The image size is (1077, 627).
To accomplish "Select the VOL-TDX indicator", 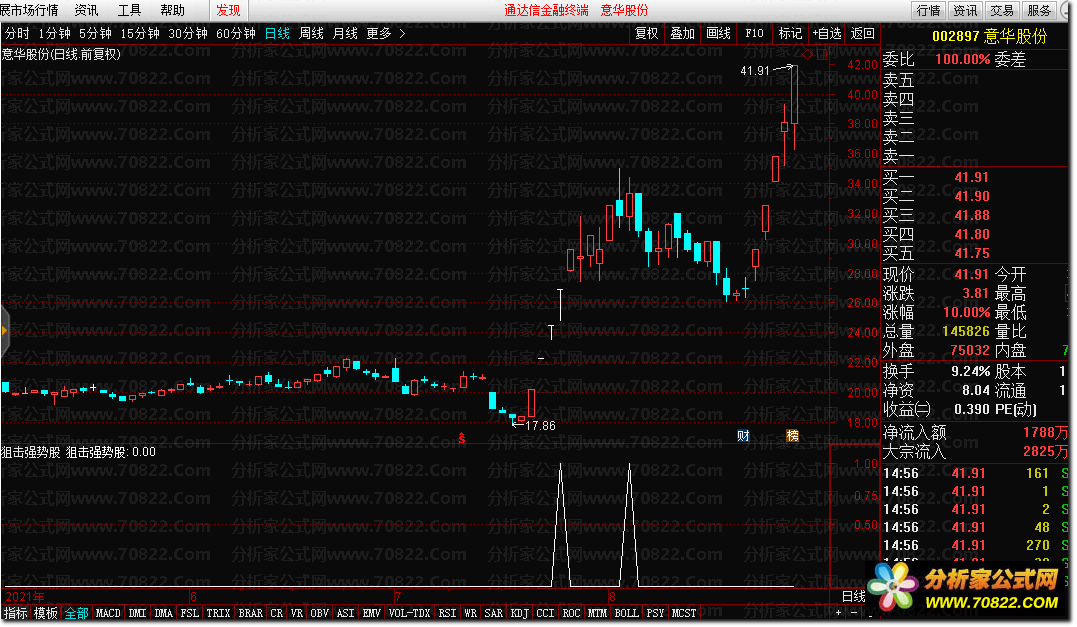I will 409,613.
